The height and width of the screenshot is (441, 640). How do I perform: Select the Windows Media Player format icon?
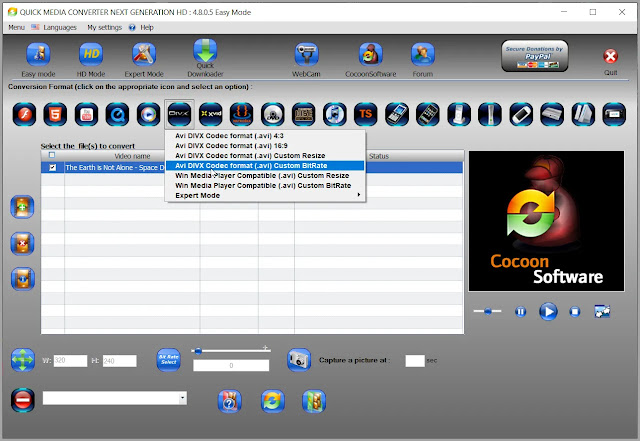(149, 114)
